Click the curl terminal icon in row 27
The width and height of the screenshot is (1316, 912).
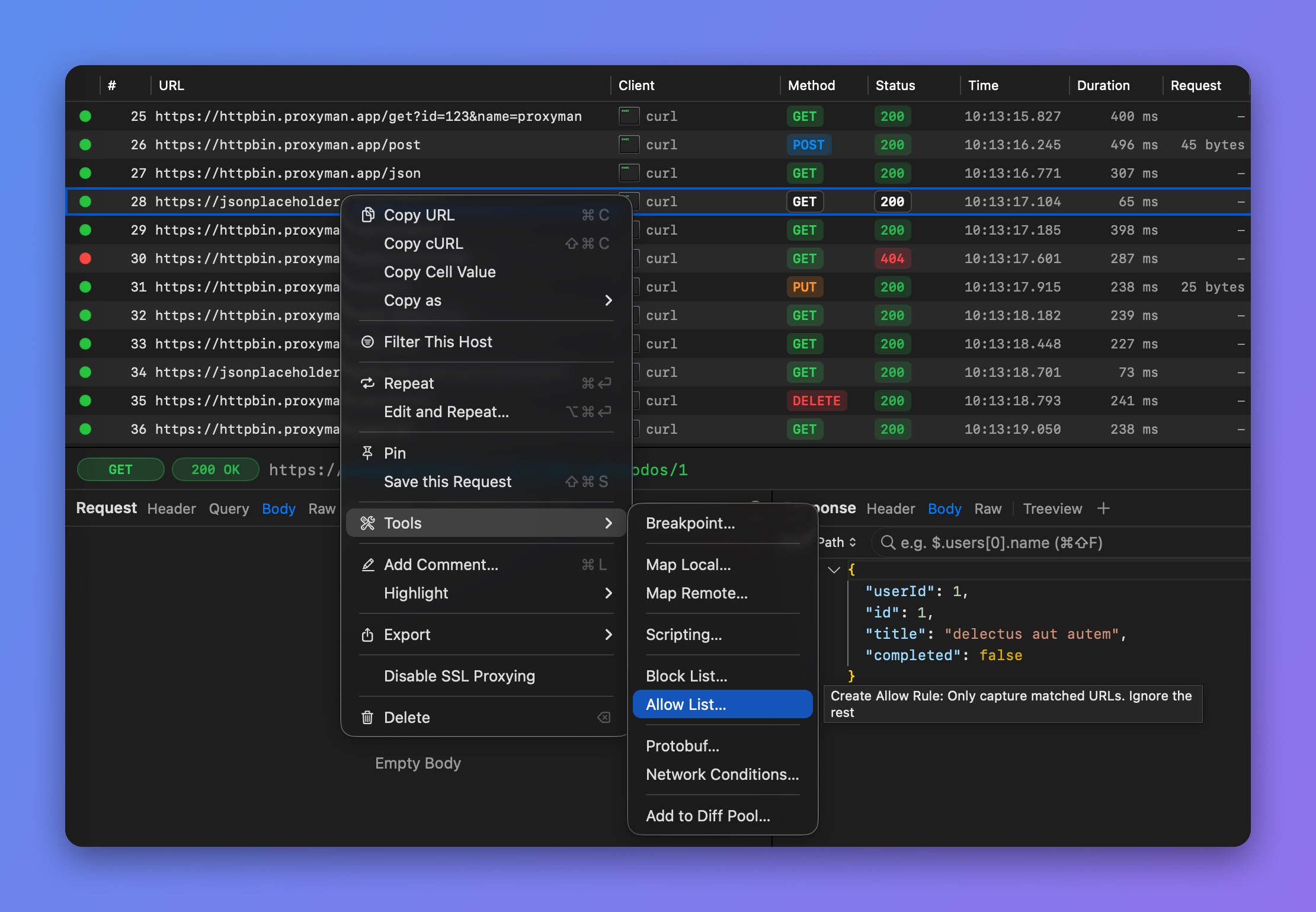tap(629, 173)
